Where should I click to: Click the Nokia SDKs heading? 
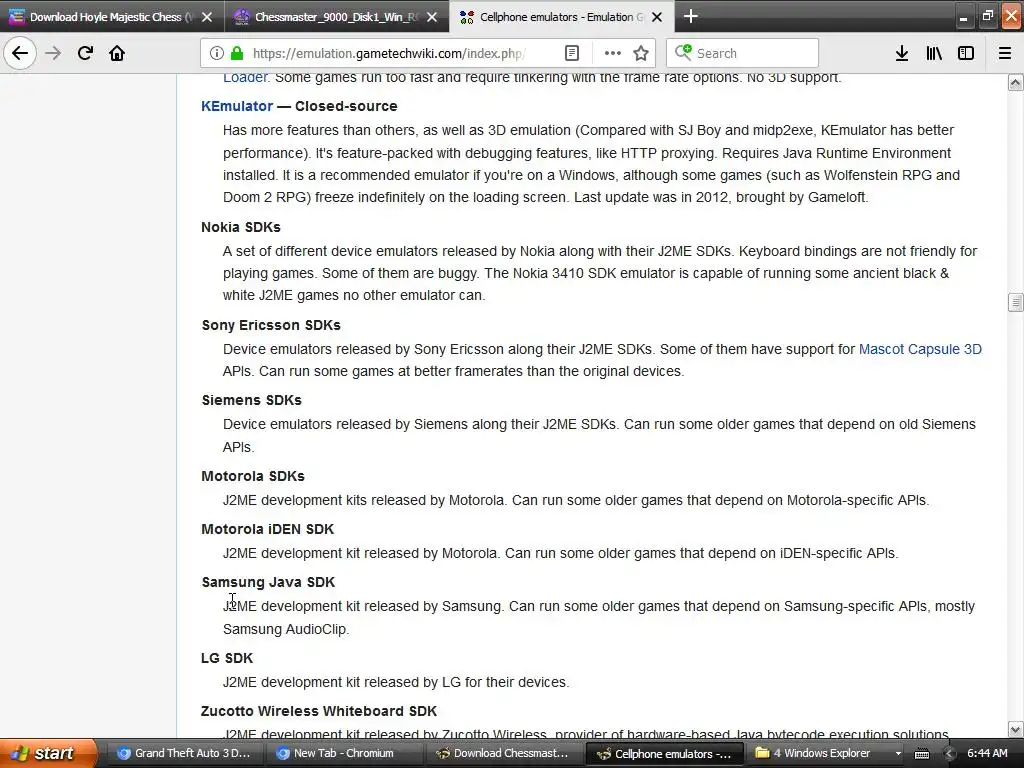pyautogui.click(x=240, y=227)
